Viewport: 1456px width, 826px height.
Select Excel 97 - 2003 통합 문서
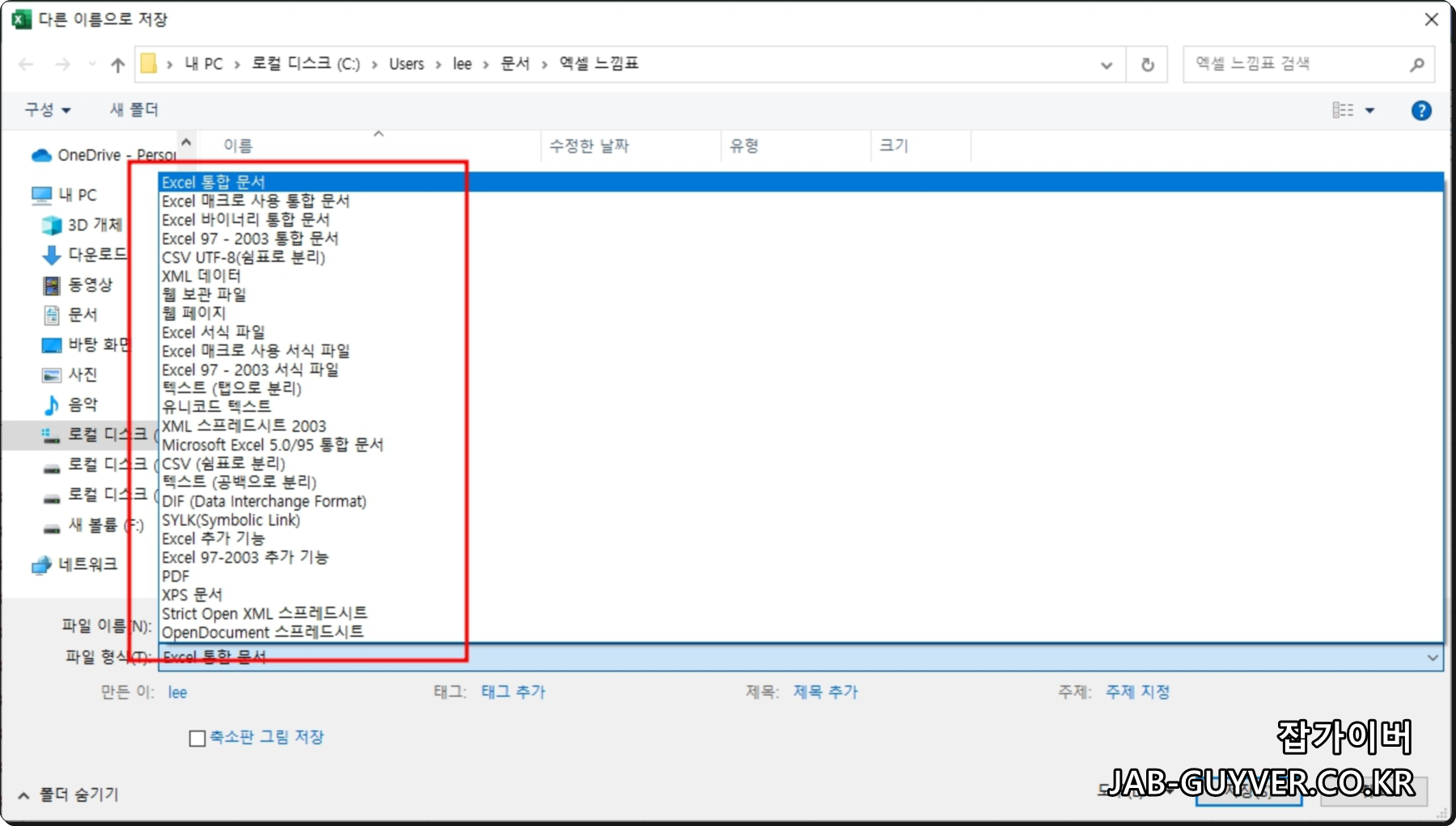click(x=801, y=239)
